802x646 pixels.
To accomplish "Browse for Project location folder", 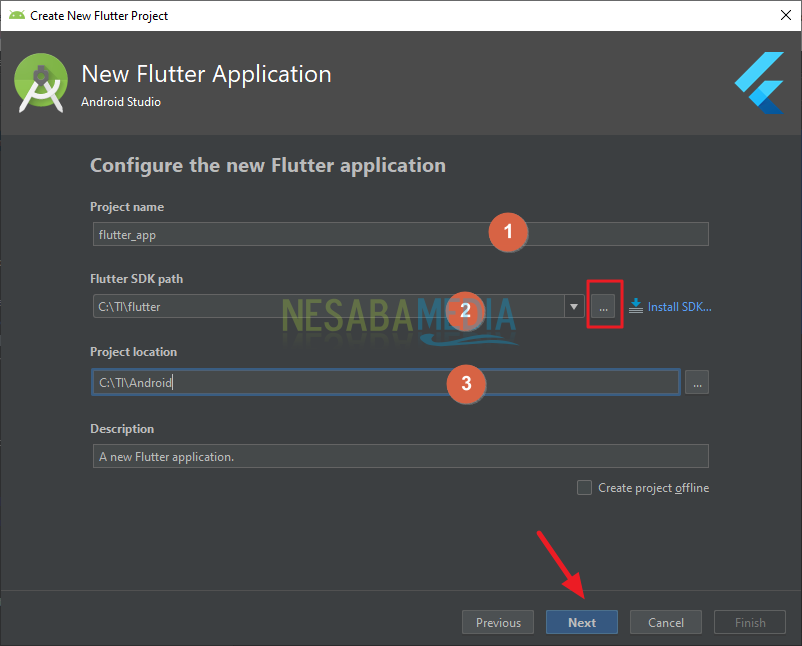I will pyautogui.click(x=697, y=383).
